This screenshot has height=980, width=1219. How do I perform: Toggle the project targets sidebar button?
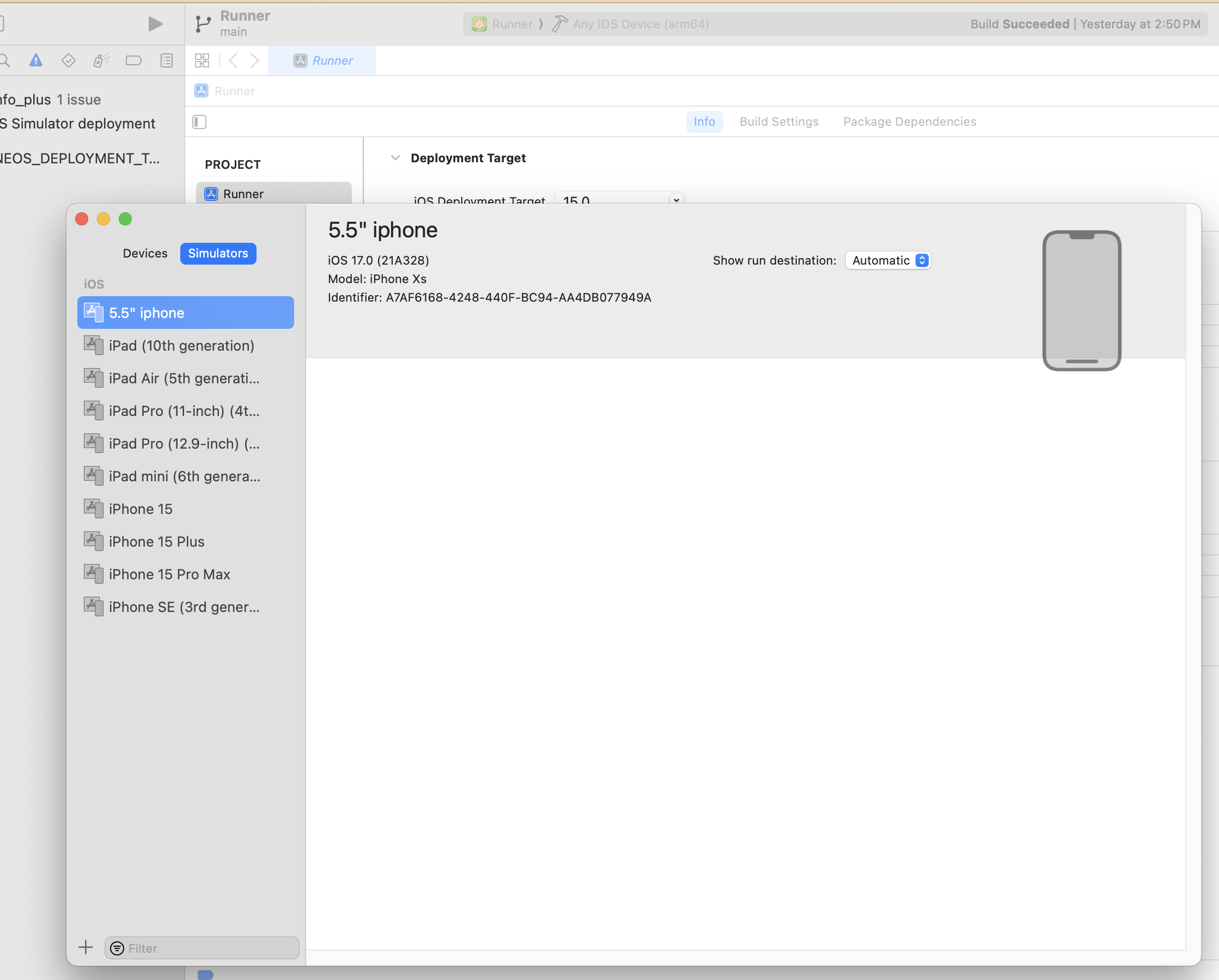pyautogui.click(x=199, y=121)
